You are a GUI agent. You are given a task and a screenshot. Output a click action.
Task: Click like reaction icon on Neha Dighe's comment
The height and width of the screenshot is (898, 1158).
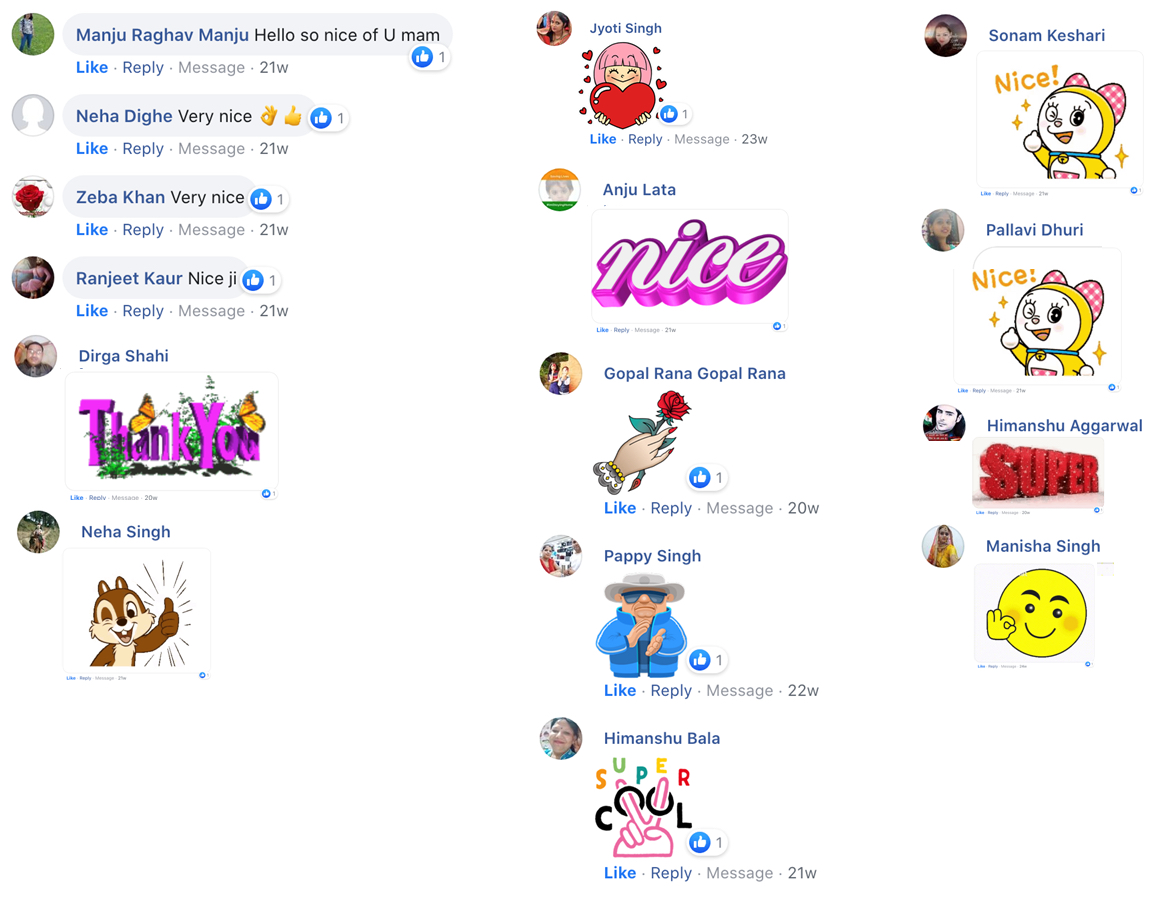tap(321, 117)
